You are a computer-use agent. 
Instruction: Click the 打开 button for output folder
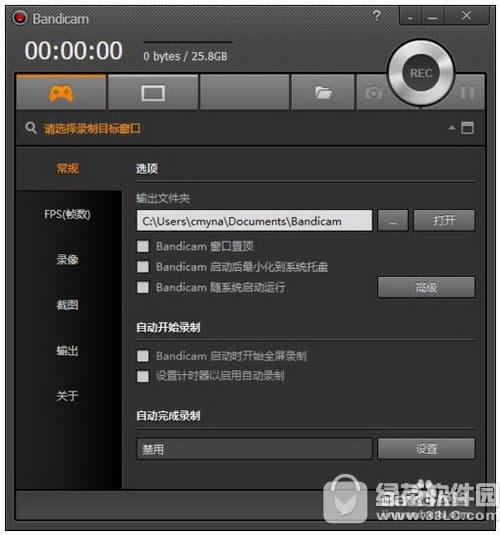[x=444, y=220]
